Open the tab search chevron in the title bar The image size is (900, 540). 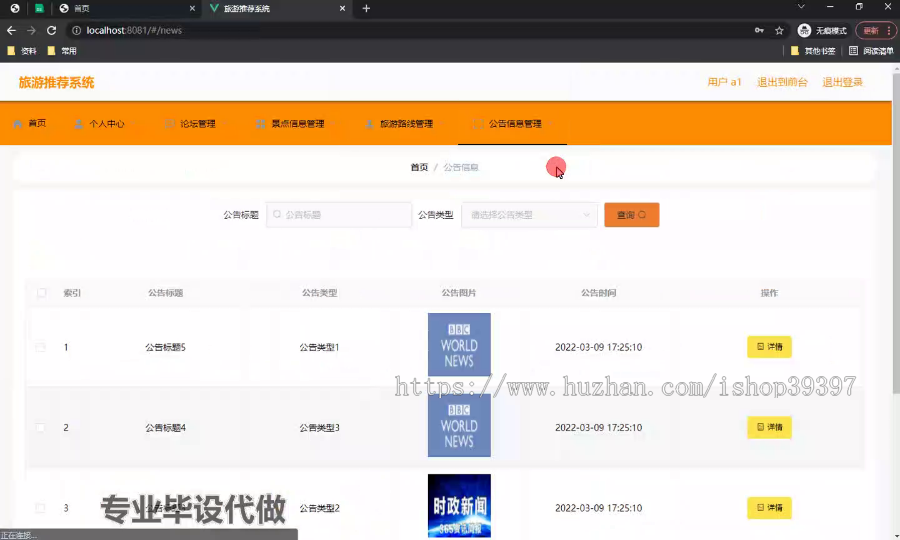(801, 7)
